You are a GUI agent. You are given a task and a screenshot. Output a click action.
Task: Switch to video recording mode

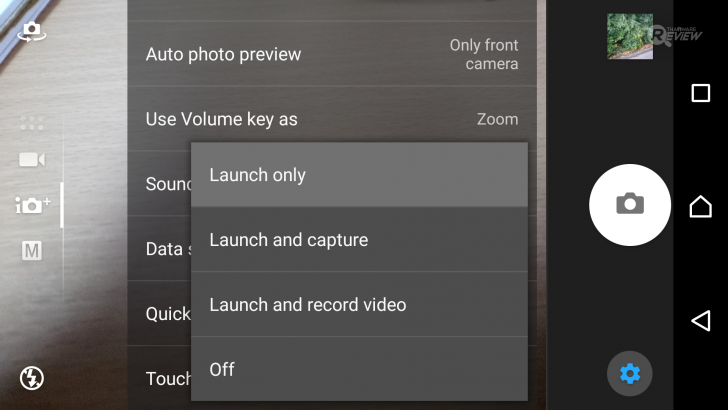tap(32, 160)
